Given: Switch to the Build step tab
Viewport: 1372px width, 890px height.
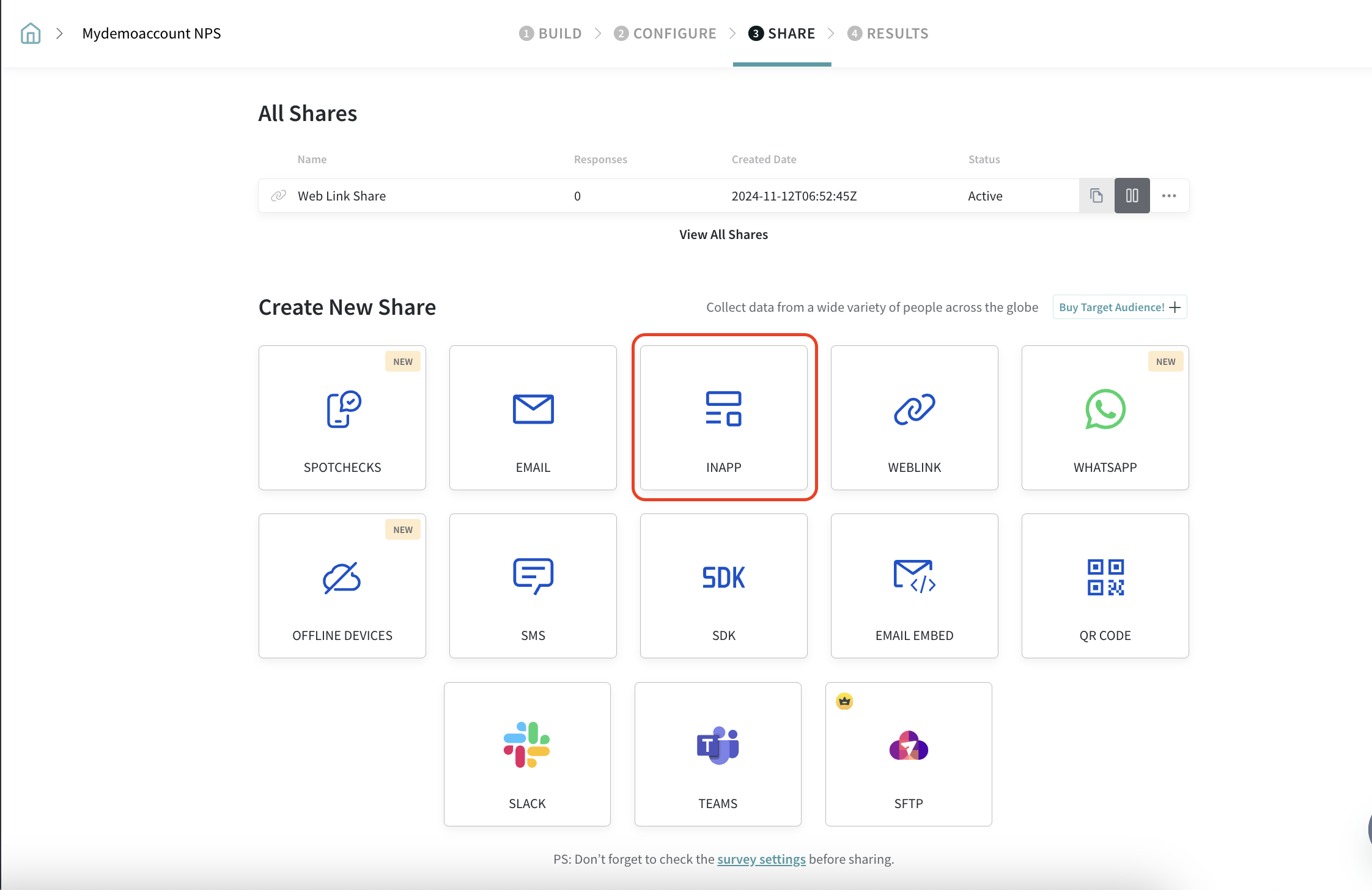Looking at the screenshot, I should [550, 34].
